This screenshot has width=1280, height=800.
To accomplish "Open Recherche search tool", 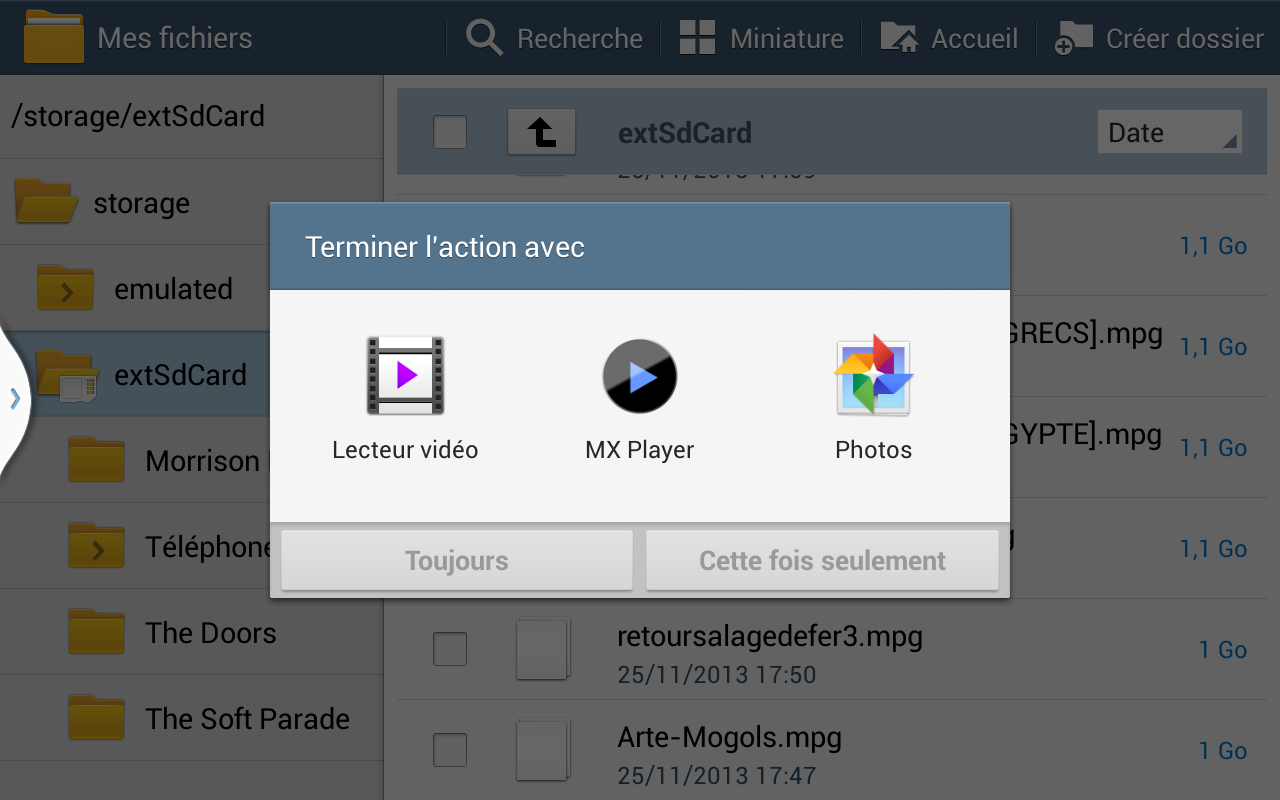I will tap(555, 38).
